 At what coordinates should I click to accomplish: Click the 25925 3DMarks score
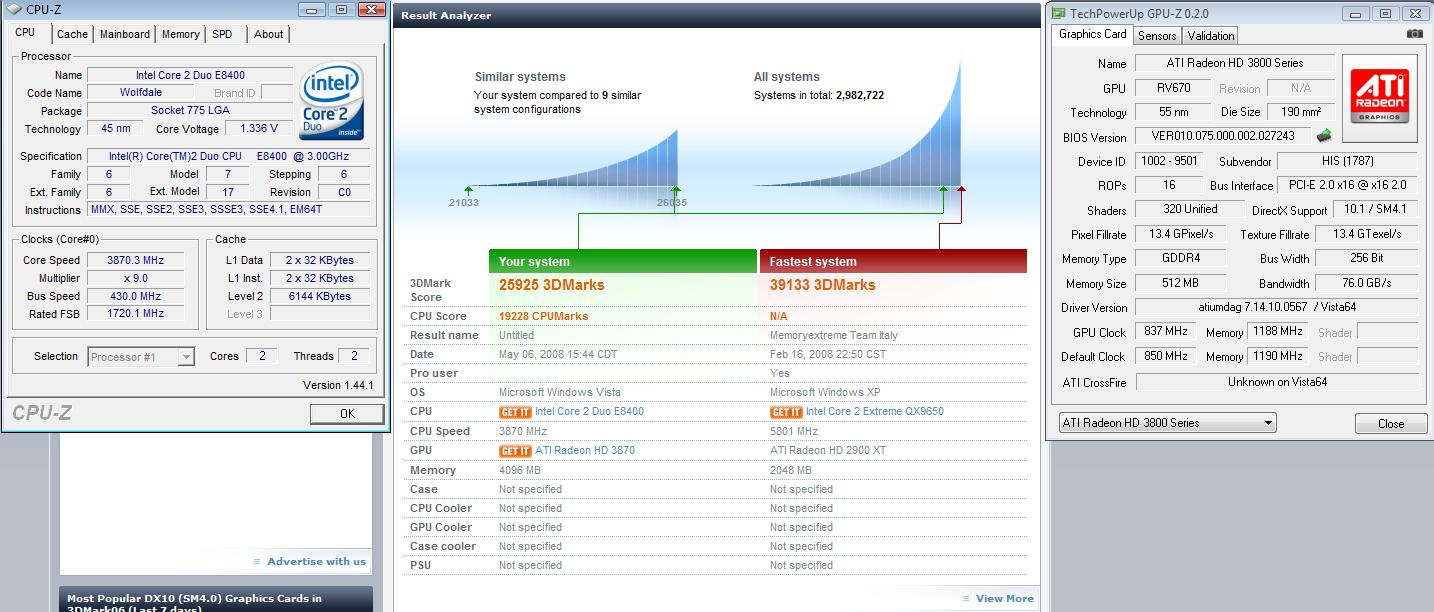pyautogui.click(x=552, y=285)
